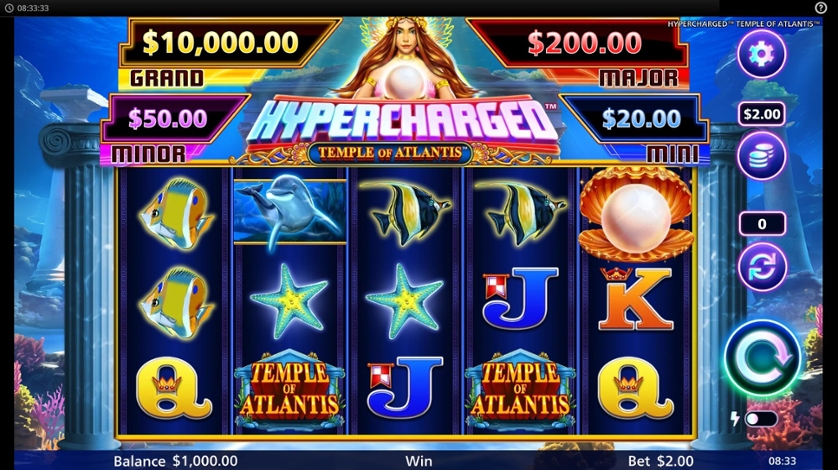The height and width of the screenshot is (470, 838).
Task: Click the Major $200.00 jackpot panel
Action: coord(577,53)
